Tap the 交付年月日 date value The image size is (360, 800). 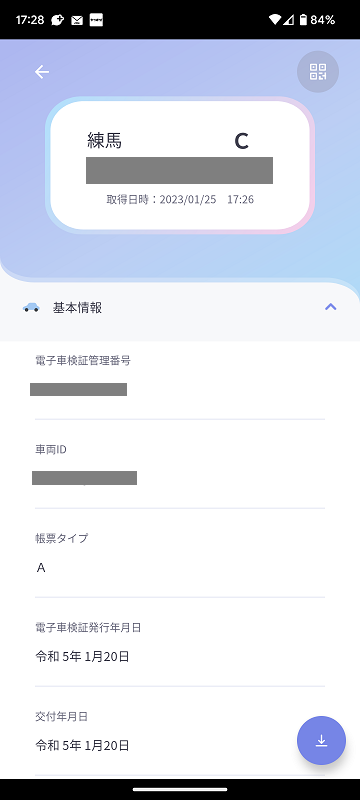point(82,745)
